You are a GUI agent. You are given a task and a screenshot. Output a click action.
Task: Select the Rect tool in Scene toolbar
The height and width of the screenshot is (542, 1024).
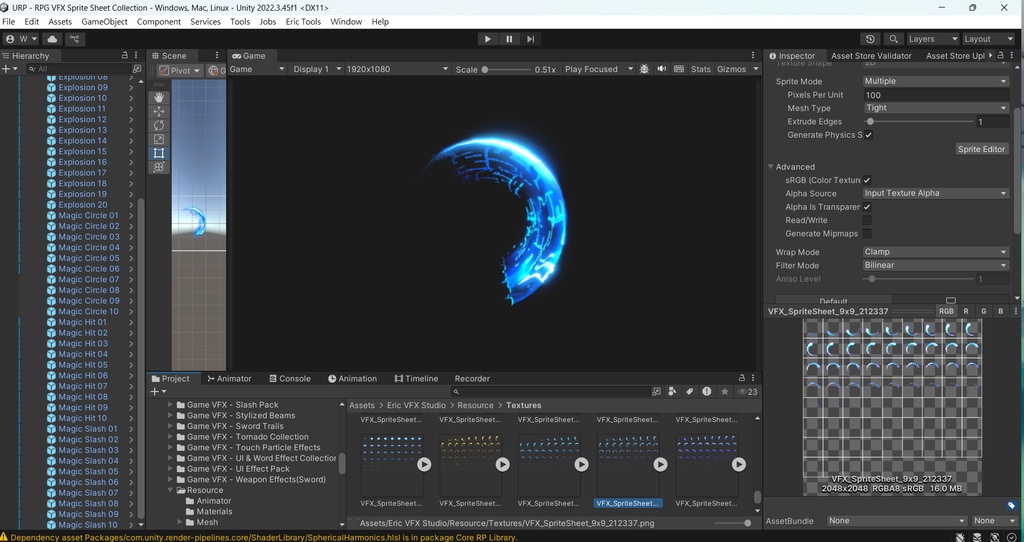click(159, 153)
